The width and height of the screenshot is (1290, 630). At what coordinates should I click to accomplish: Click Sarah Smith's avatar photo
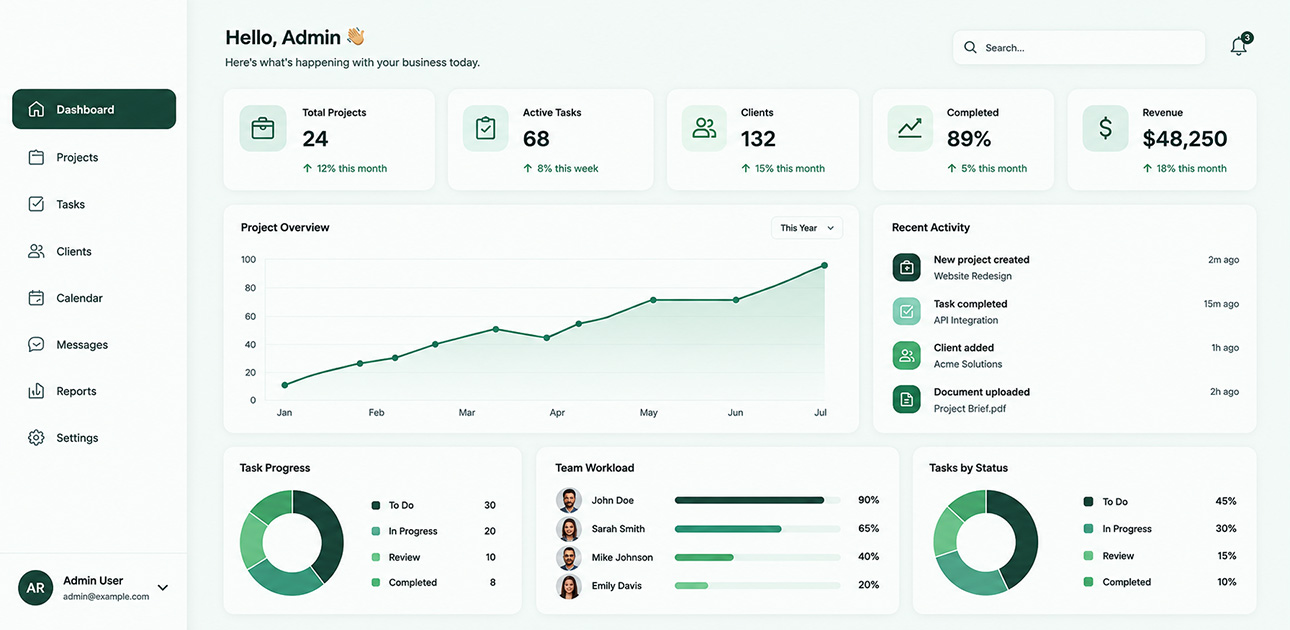[569, 529]
